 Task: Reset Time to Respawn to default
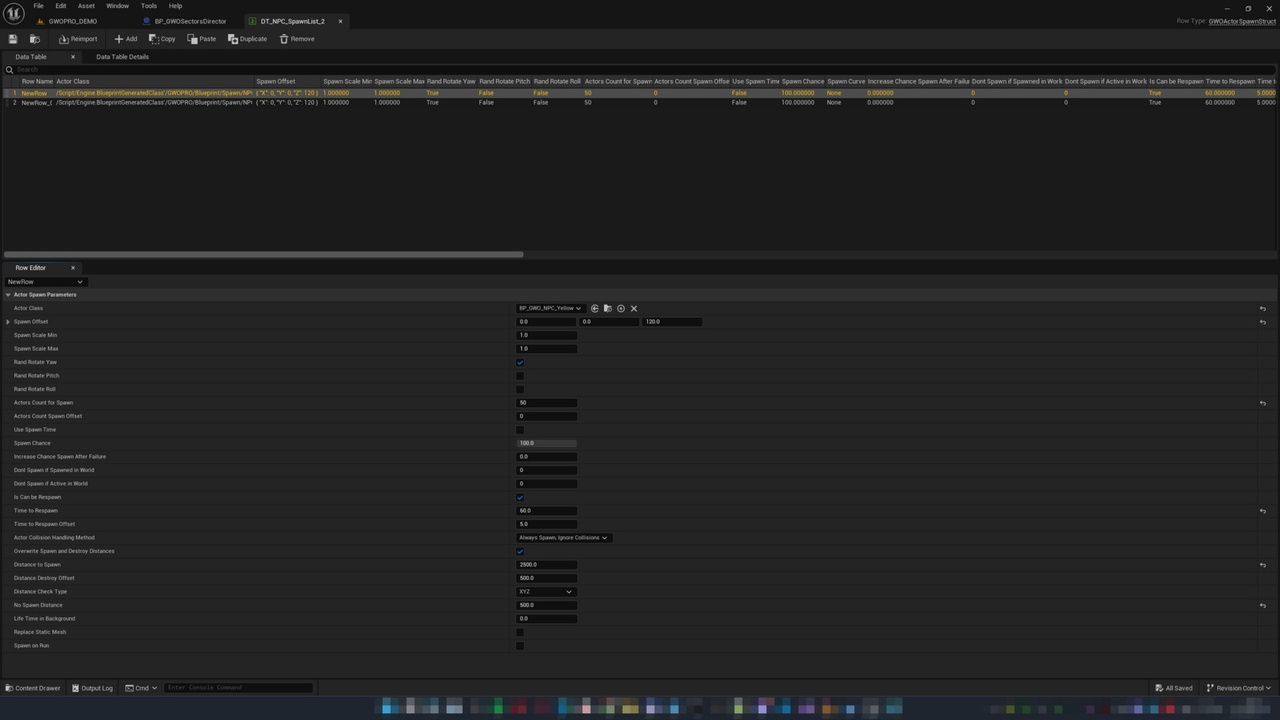tap(1262, 511)
